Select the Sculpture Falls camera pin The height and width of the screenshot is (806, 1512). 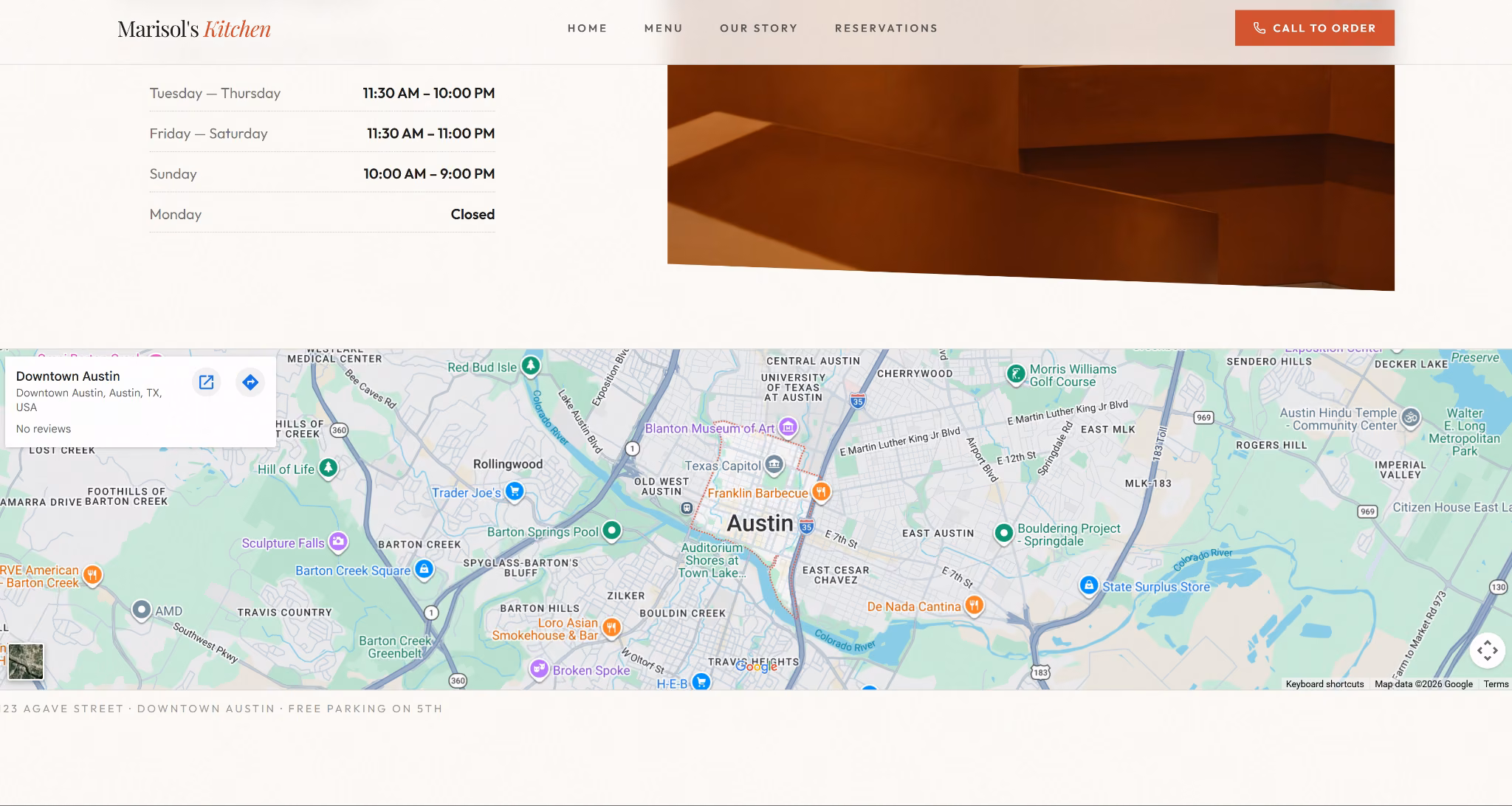point(338,542)
